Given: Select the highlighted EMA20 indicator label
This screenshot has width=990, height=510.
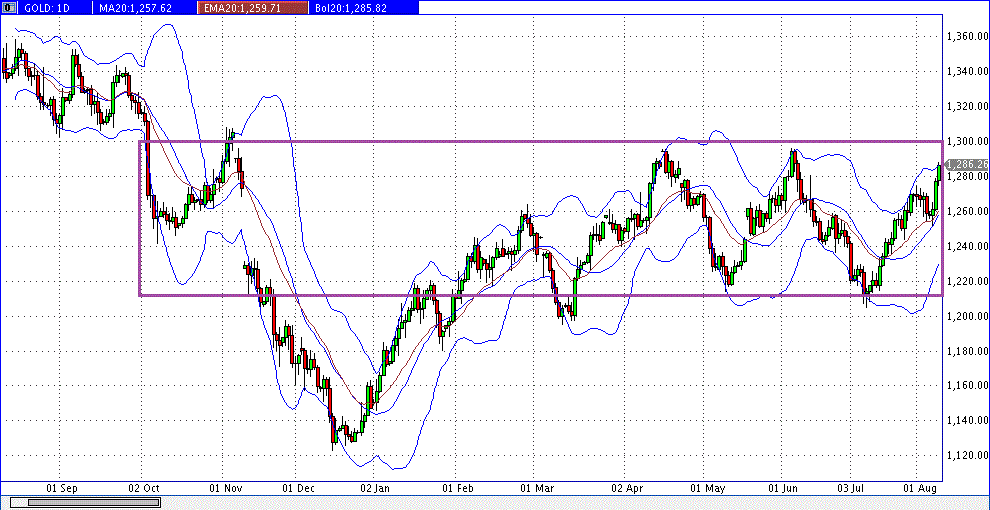Looking at the screenshot, I should [254, 8].
